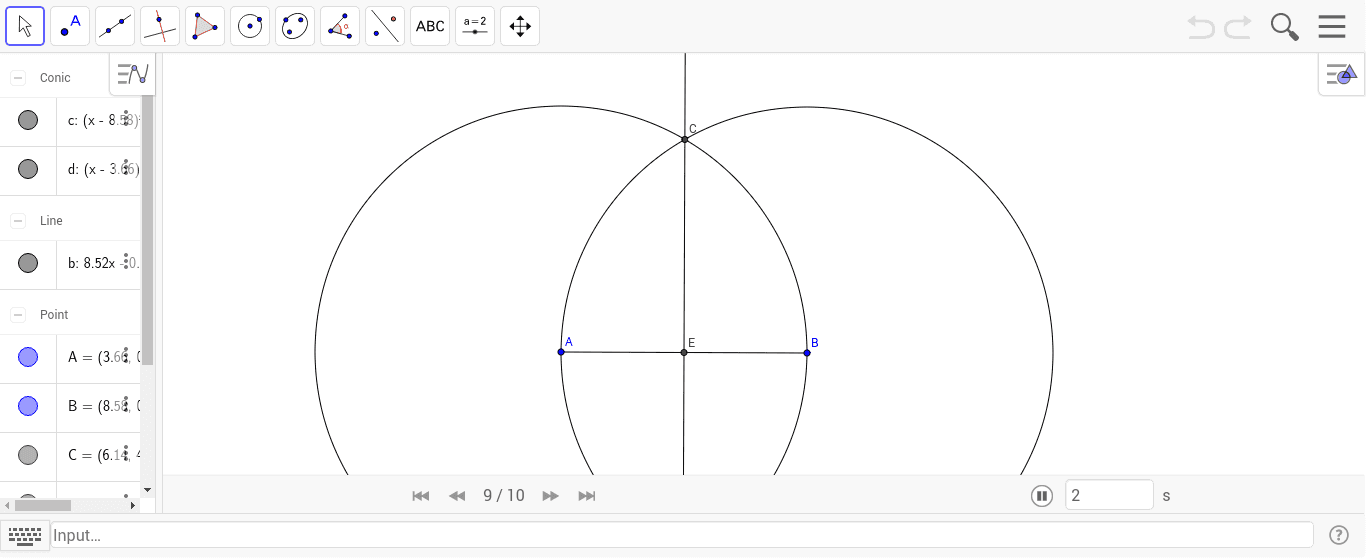Select the Move Graphics View tool

520,26
